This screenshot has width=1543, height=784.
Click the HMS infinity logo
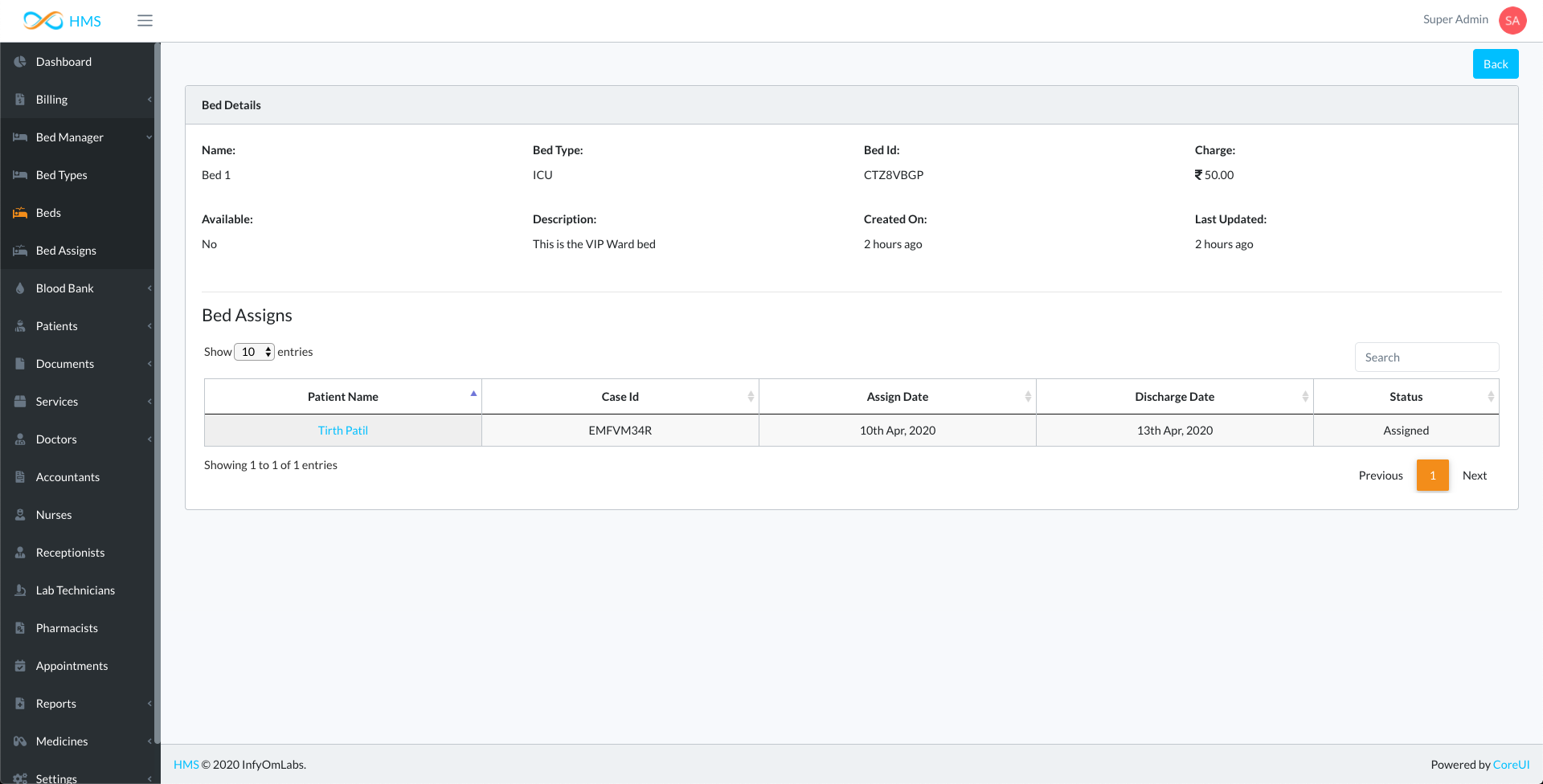(x=43, y=21)
